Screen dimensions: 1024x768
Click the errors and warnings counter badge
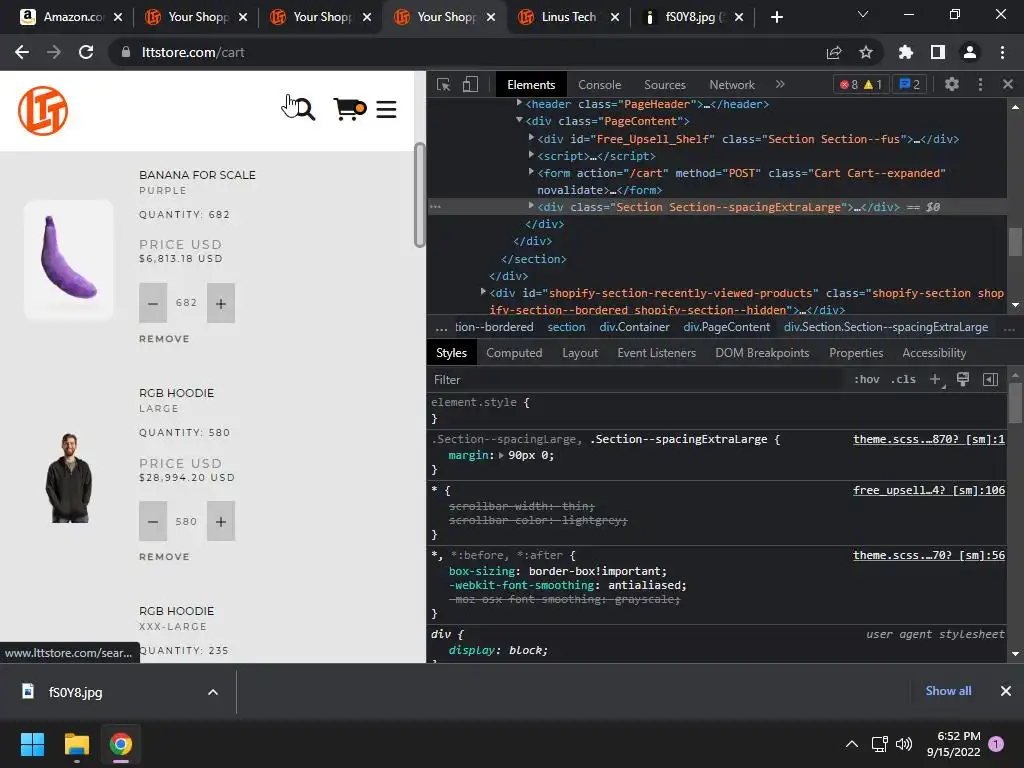tap(861, 84)
